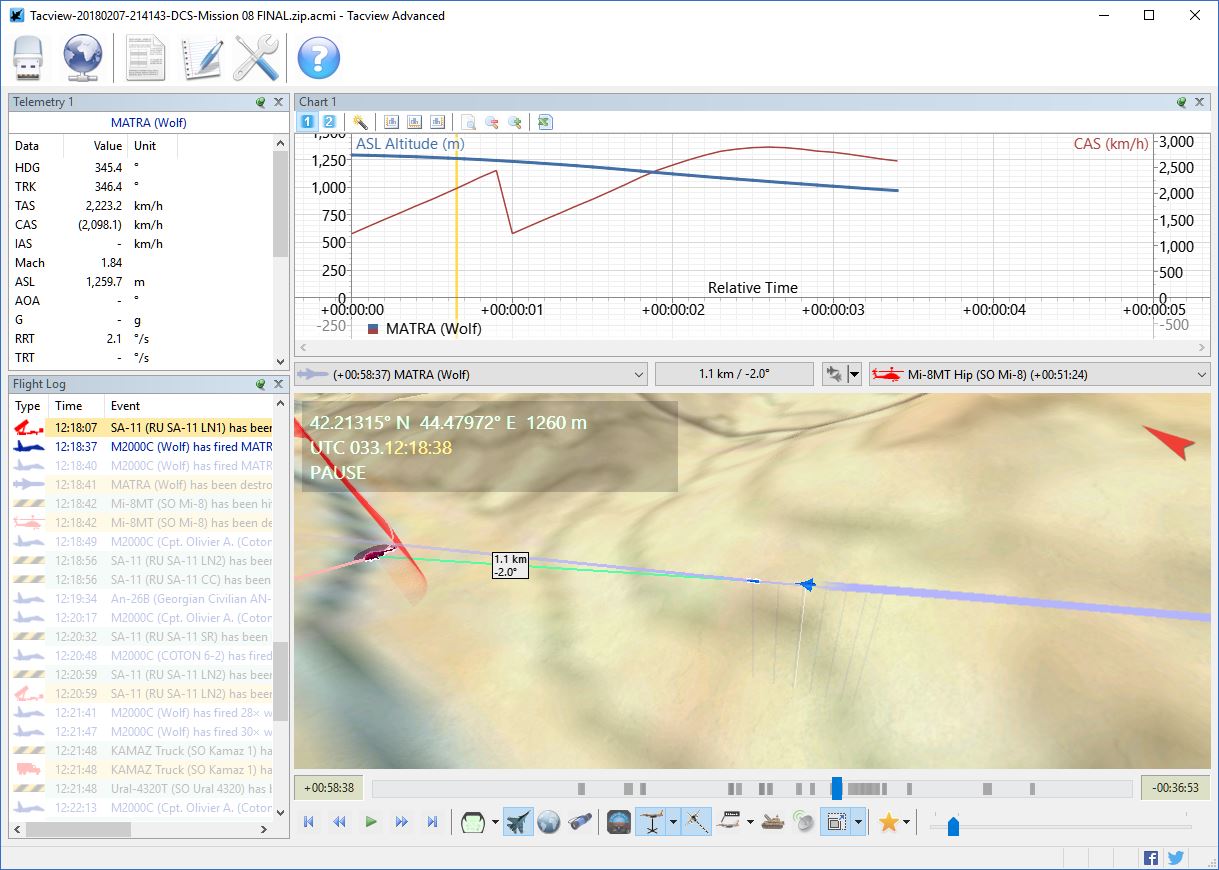Open the selection frame options dropdown

point(858,822)
